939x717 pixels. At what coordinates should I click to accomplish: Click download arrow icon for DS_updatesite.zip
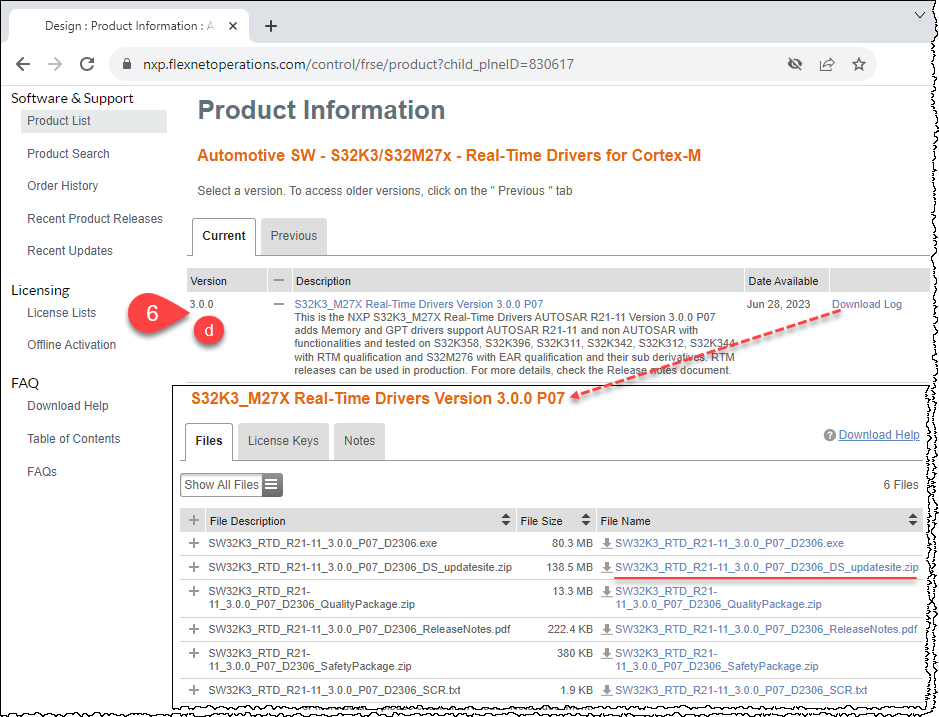607,567
